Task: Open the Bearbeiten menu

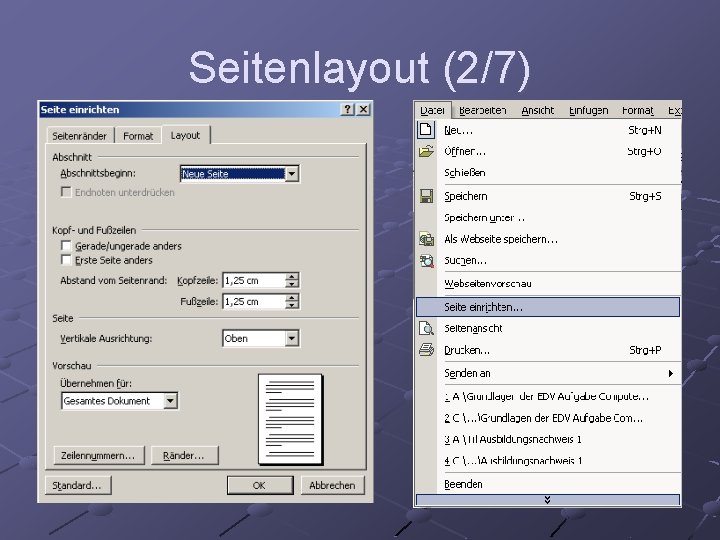Action: coord(483,110)
